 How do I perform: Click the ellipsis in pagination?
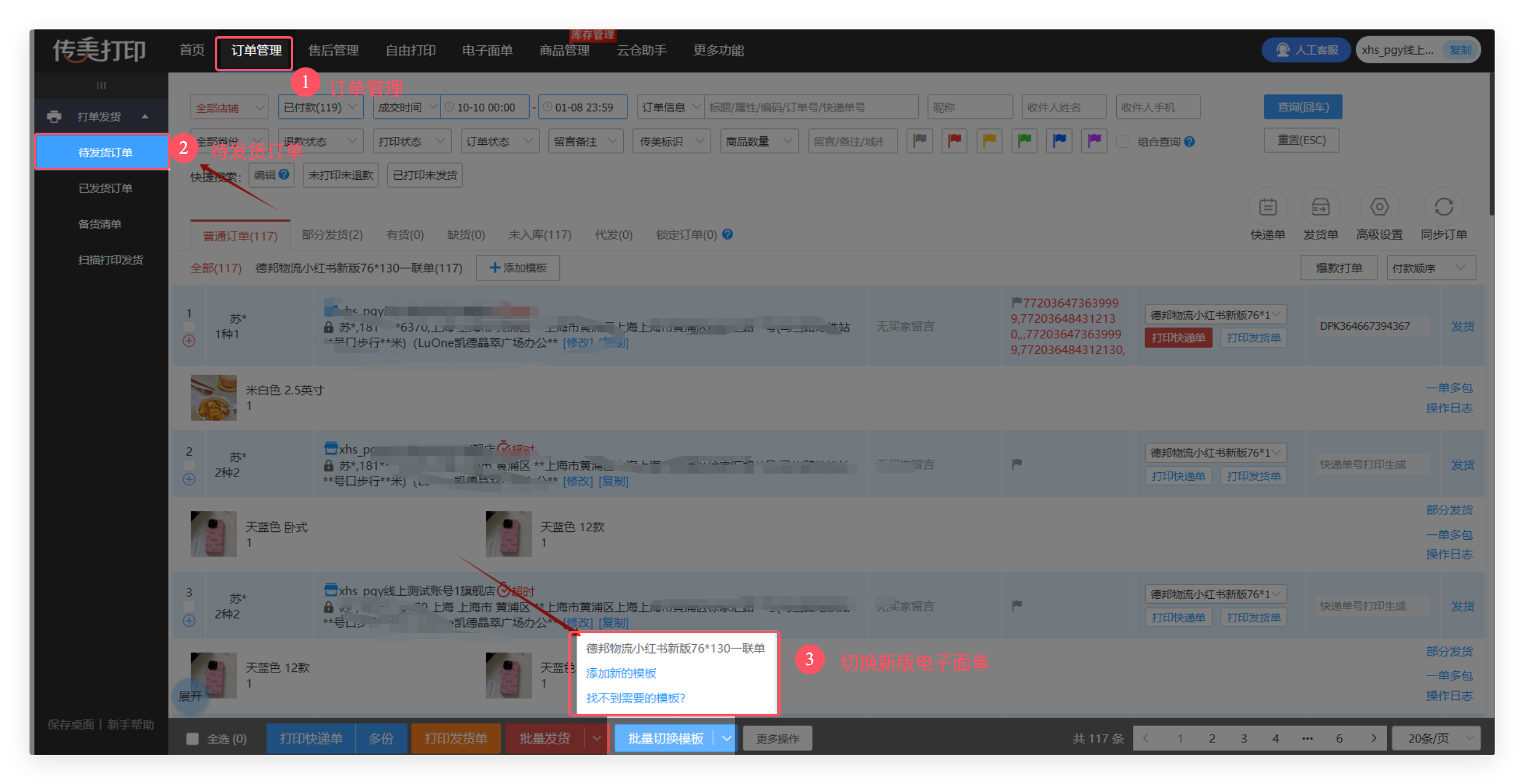pyautogui.click(x=1307, y=738)
